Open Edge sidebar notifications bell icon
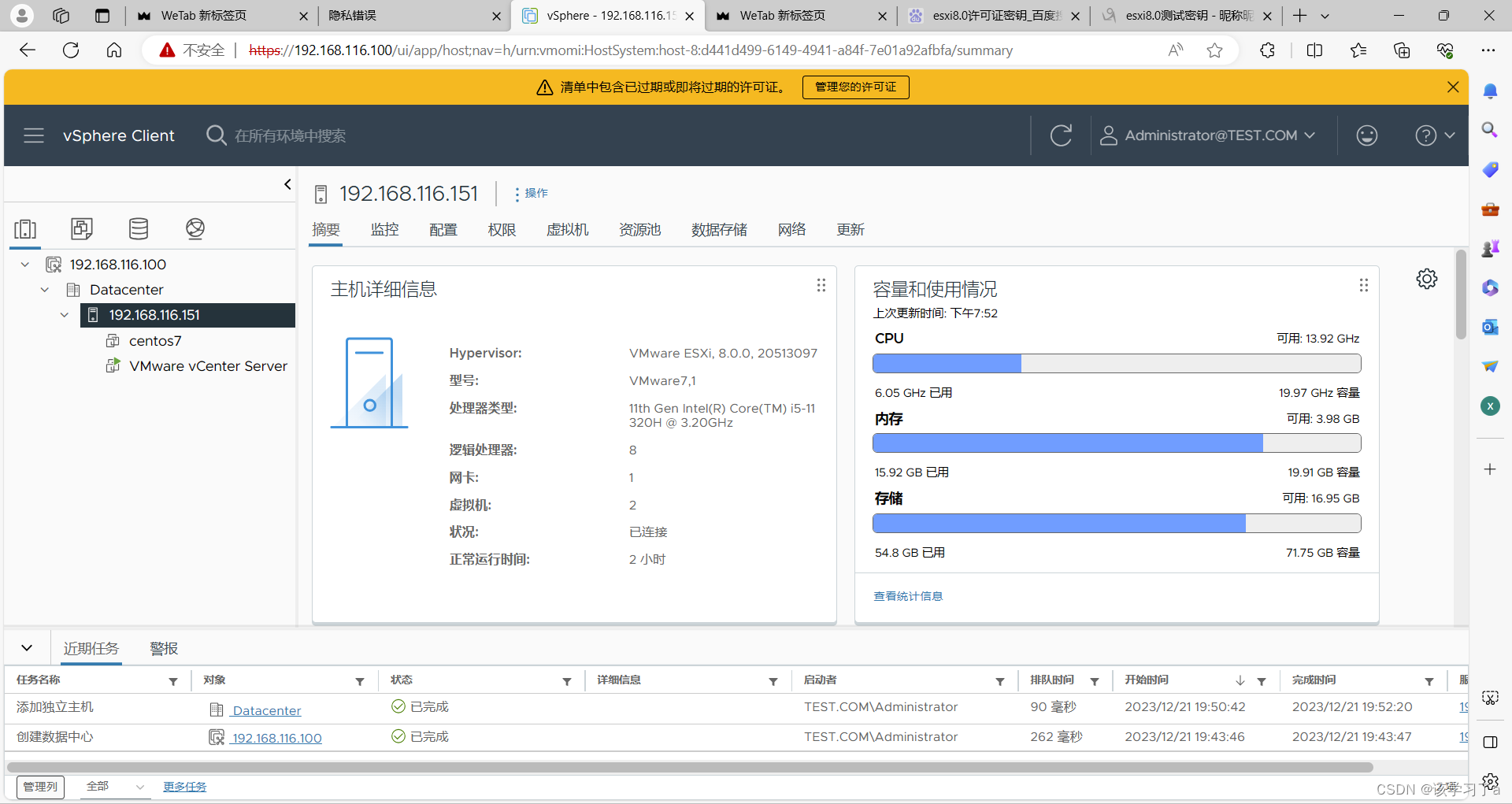 tap(1490, 91)
